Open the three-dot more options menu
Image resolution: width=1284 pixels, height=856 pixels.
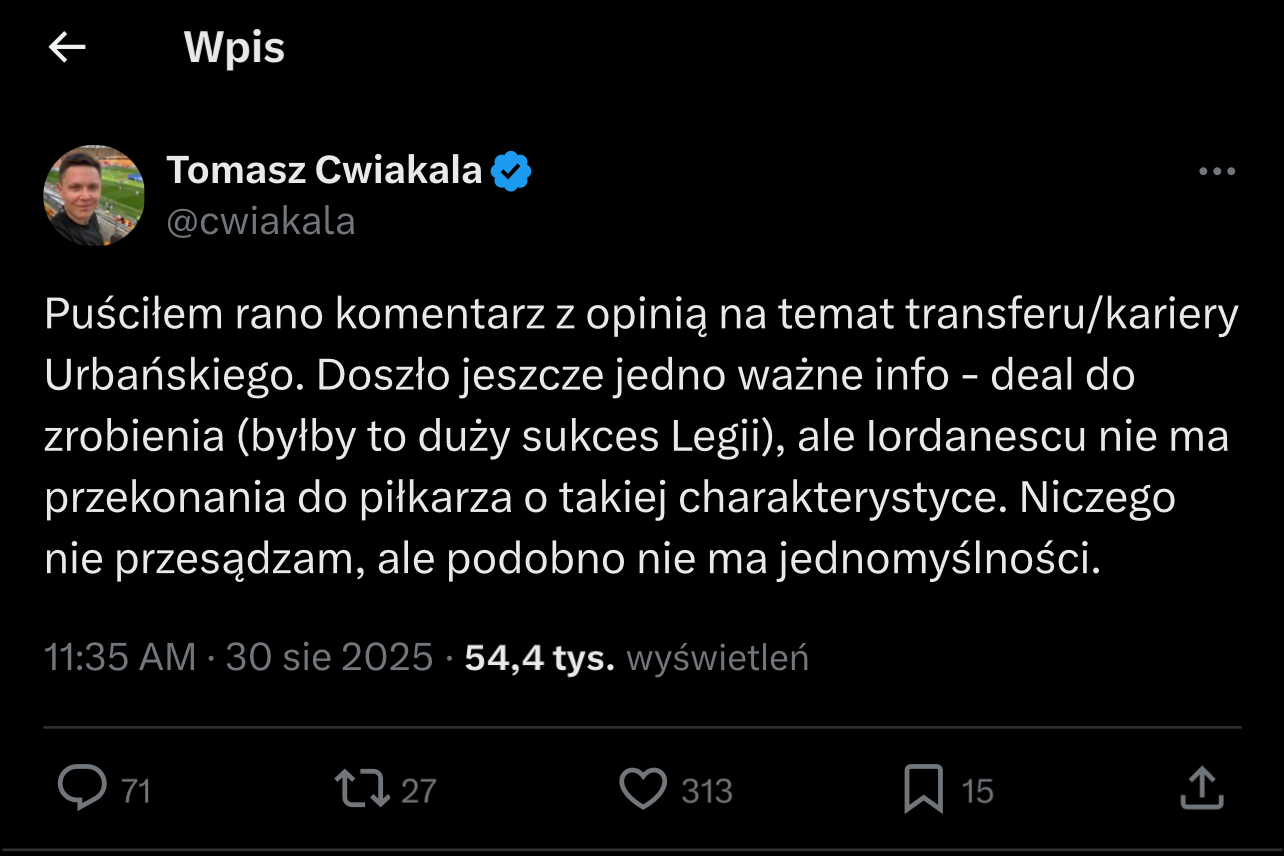pos(1216,172)
